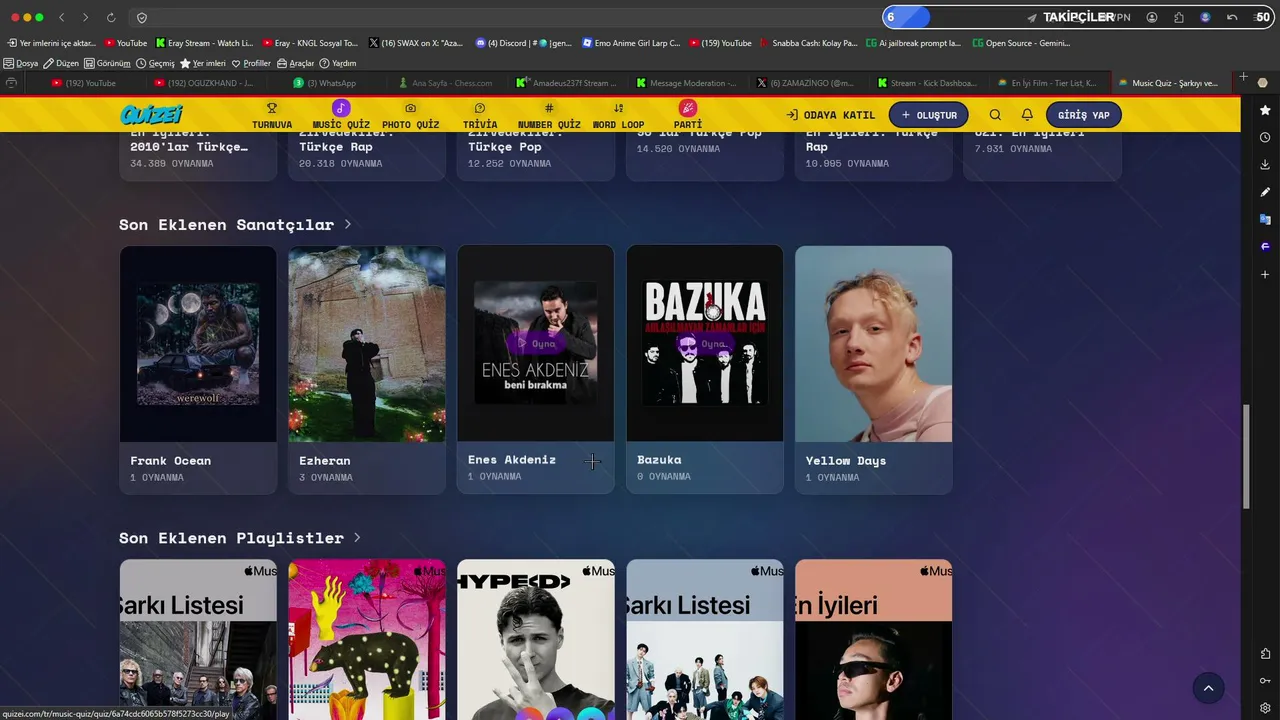Open the HYPED playlist cover
This screenshot has width=1280, height=720.
pyautogui.click(x=536, y=639)
